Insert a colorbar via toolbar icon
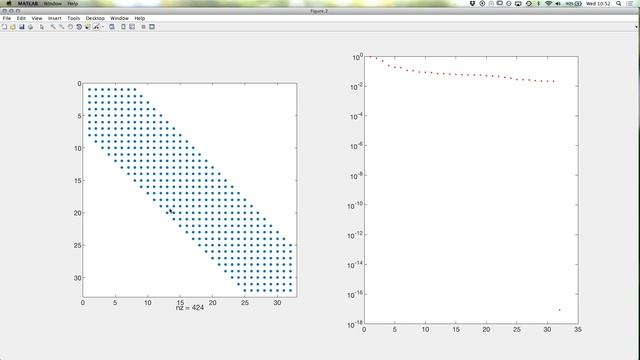This screenshot has height=360, width=640. coord(123,27)
